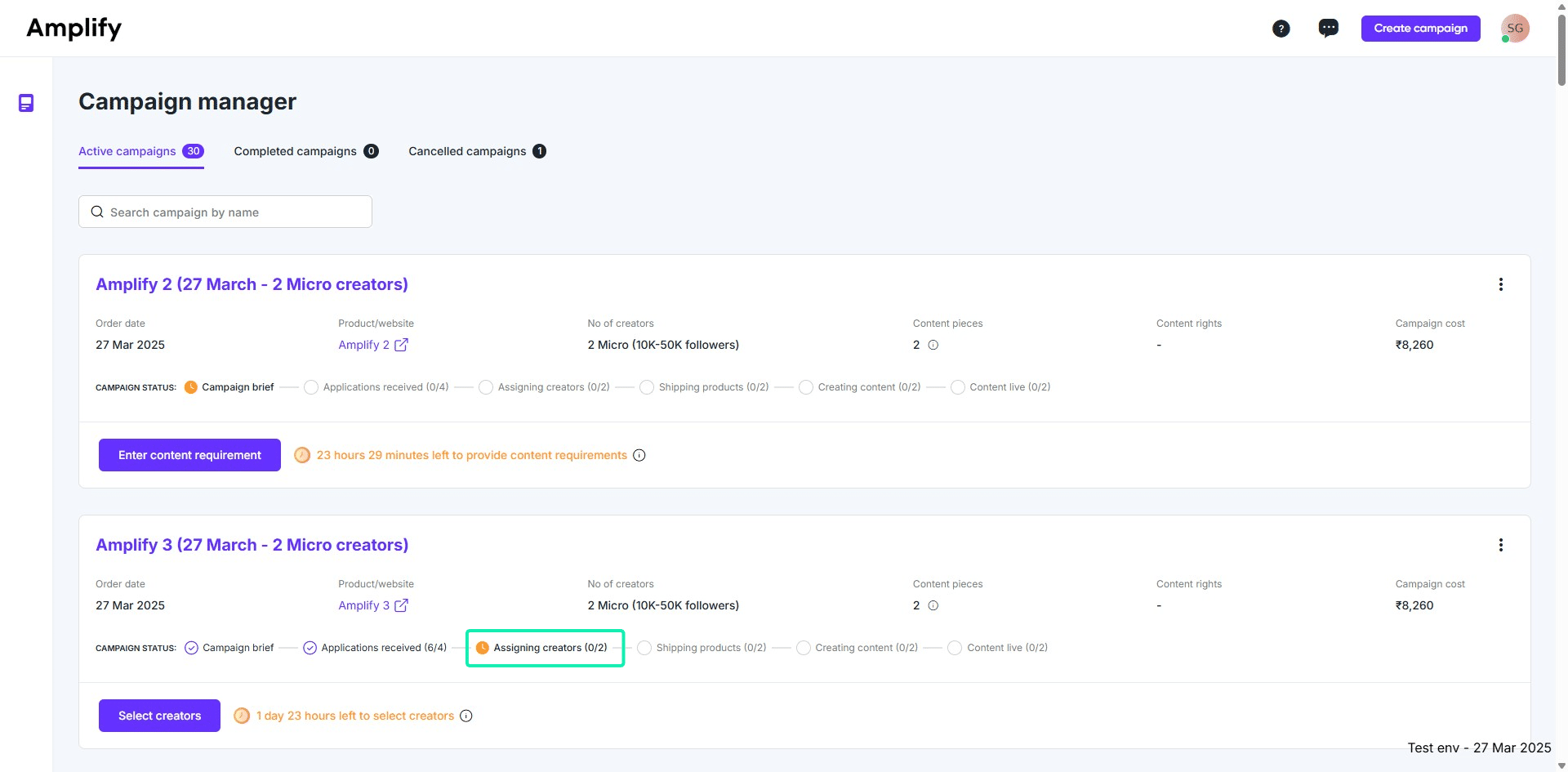Click the Create campaign button

tap(1420, 28)
